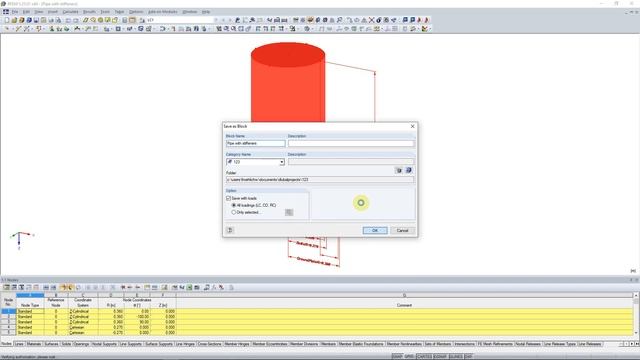Toggle SNAP in the status bar
The height and width of the screenshot is (360, 640).
pos(397,357)
